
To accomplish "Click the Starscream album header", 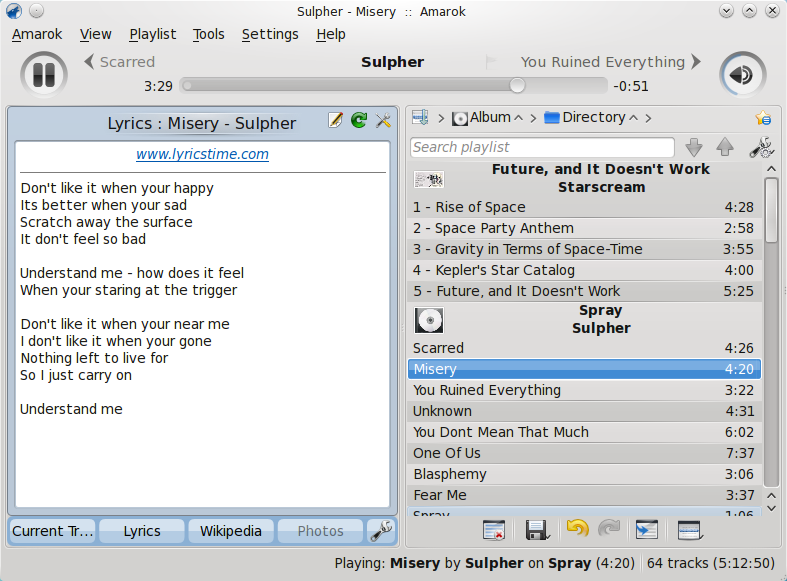I will [x=584, y=178].
